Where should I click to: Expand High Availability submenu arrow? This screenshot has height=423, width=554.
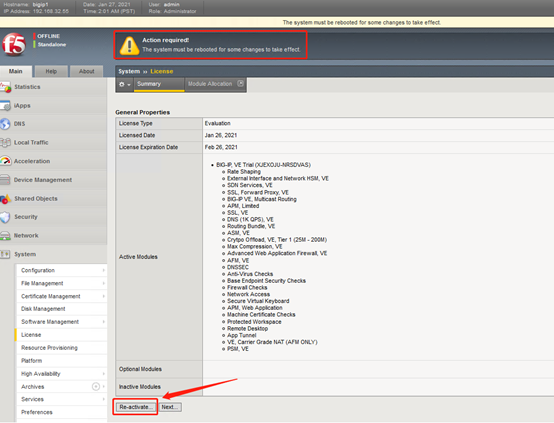104,374
